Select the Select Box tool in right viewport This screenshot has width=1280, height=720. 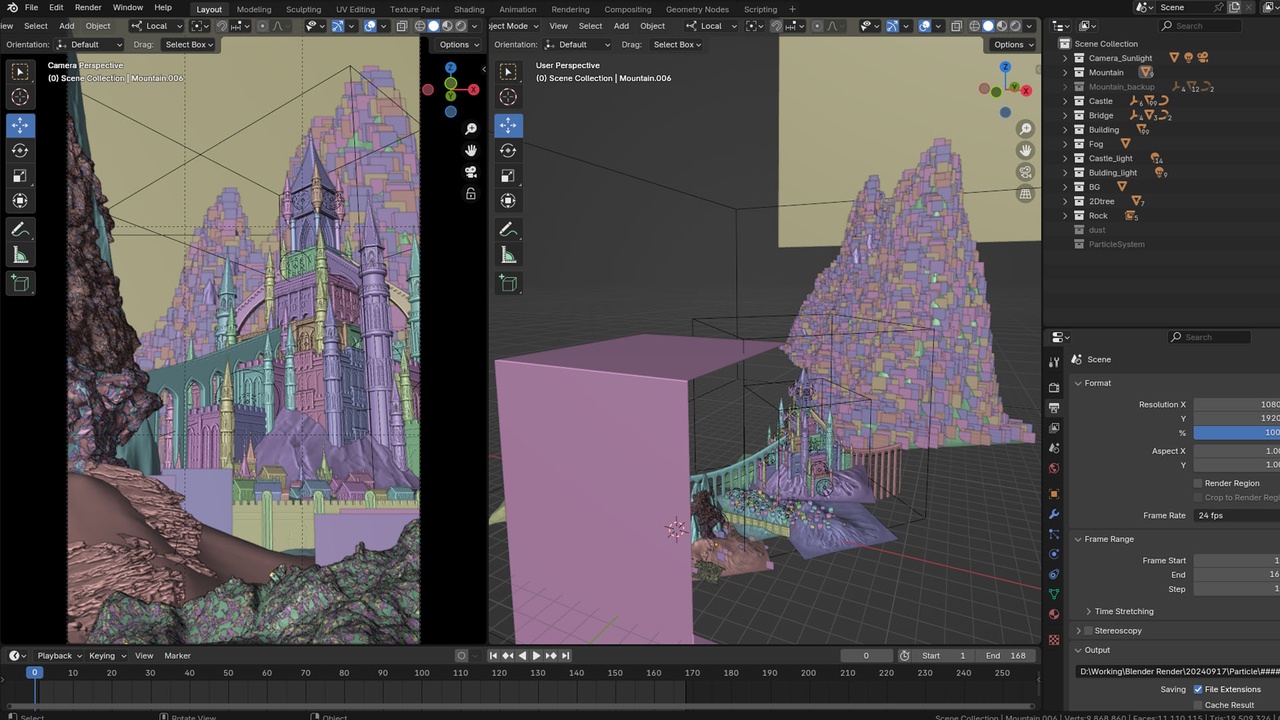click(x=508, y=72)
